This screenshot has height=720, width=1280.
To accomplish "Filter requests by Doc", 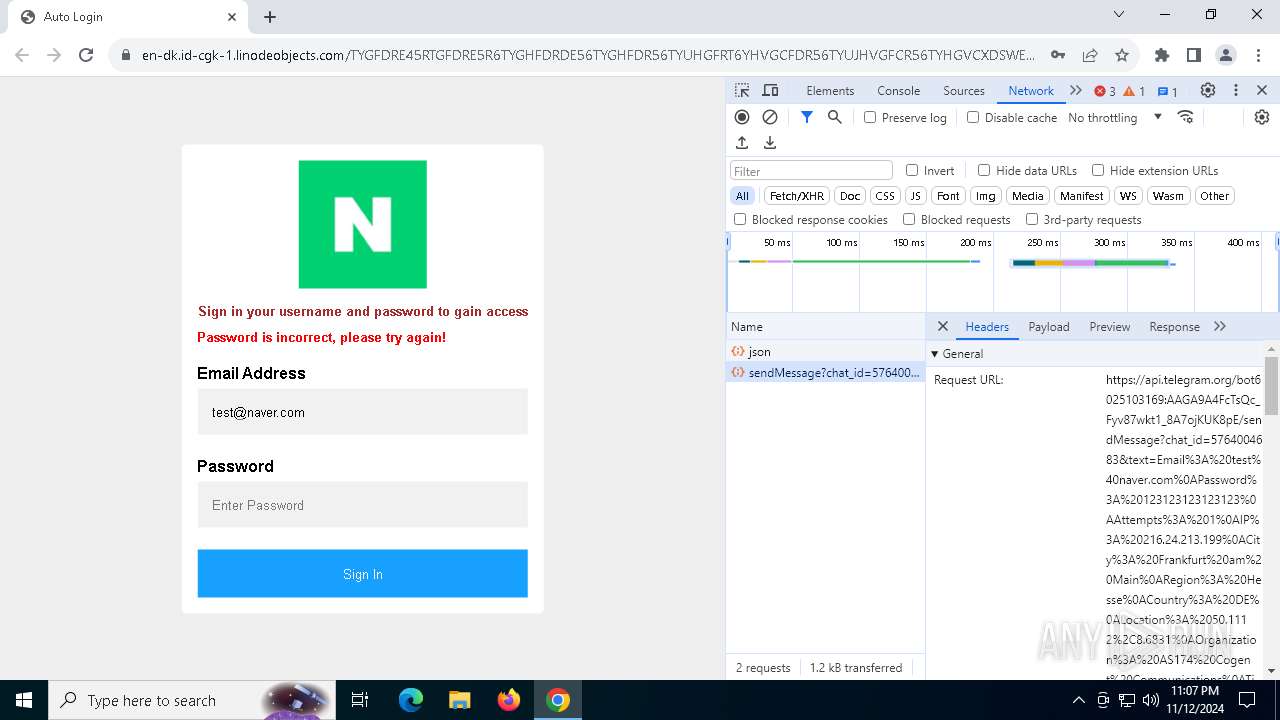I will (850, 196).
